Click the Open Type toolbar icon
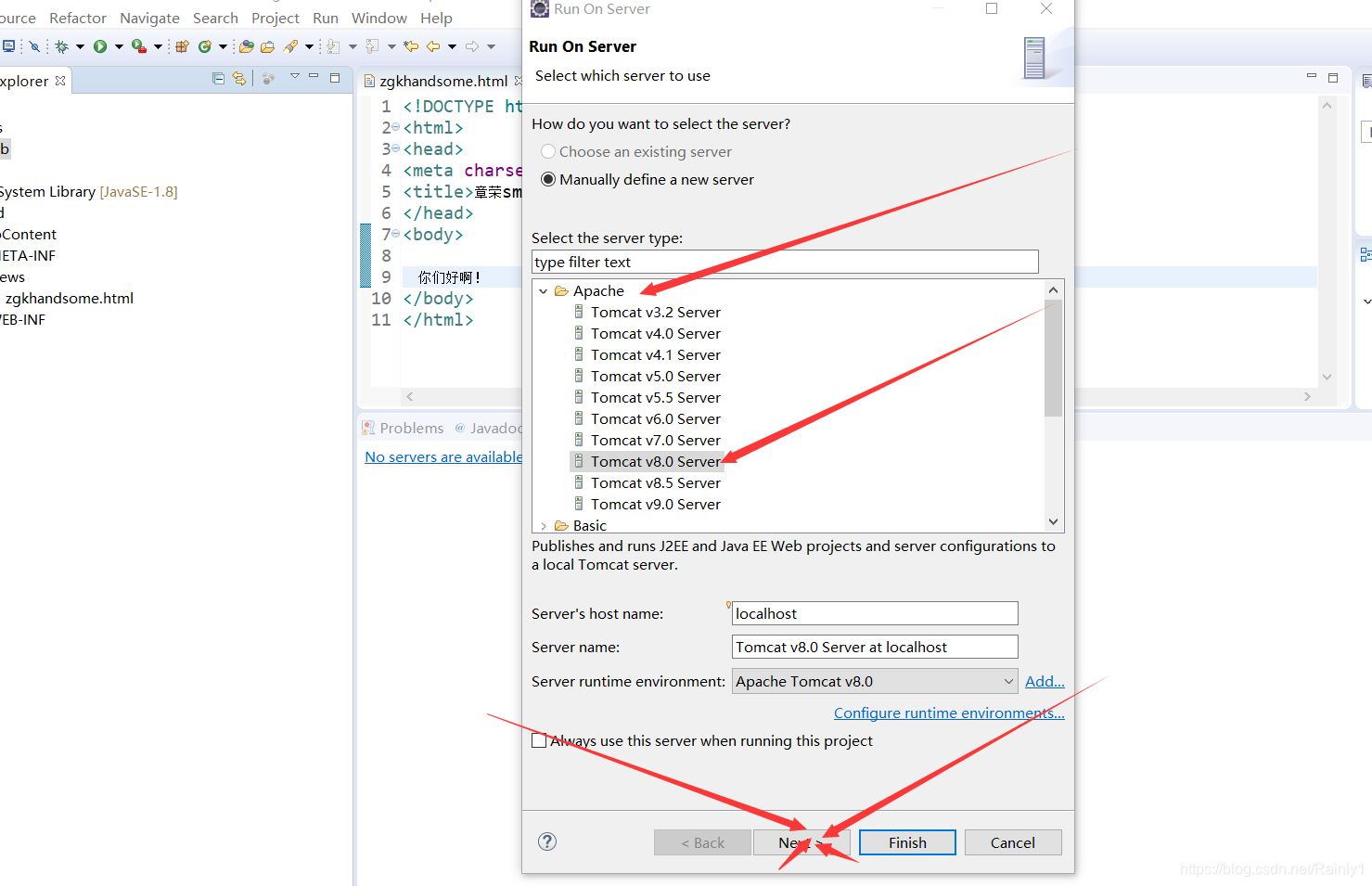Image resolution: width=1372 pixels, height=886 pixels. click(x=246, y=46)
